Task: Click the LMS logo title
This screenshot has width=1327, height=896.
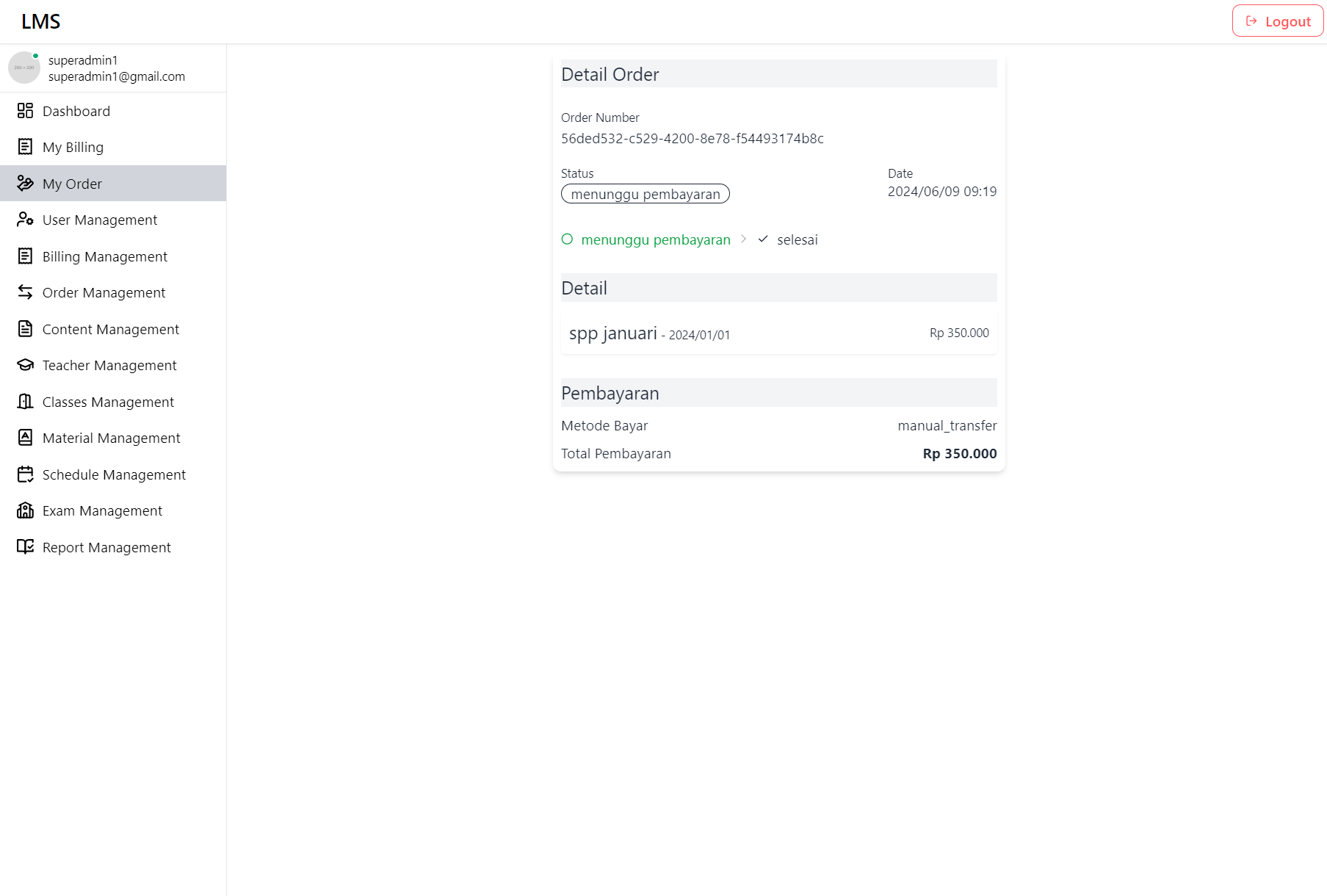Action: [x=41, y=21]
